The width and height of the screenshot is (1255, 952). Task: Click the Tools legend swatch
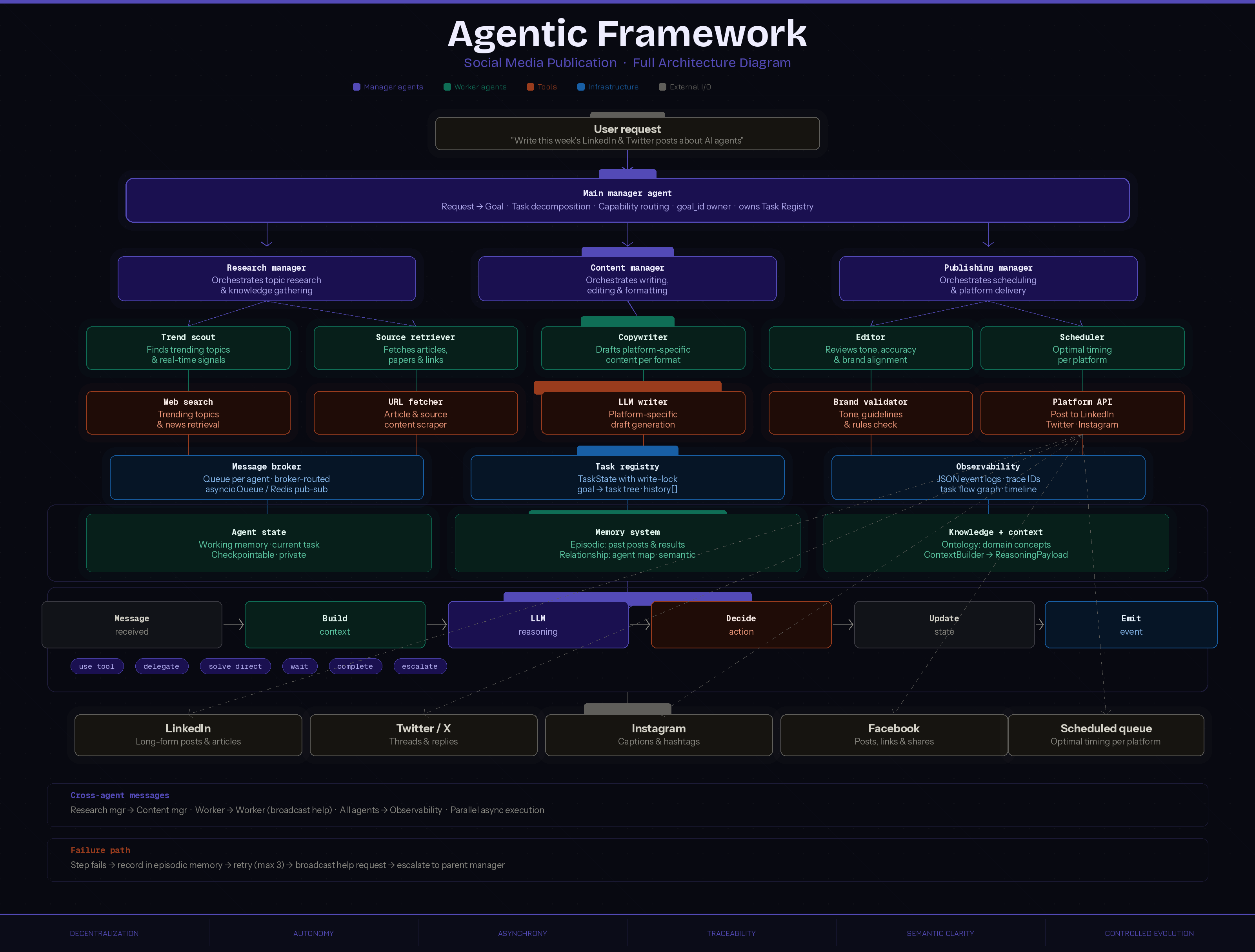(x=531, y=87)
